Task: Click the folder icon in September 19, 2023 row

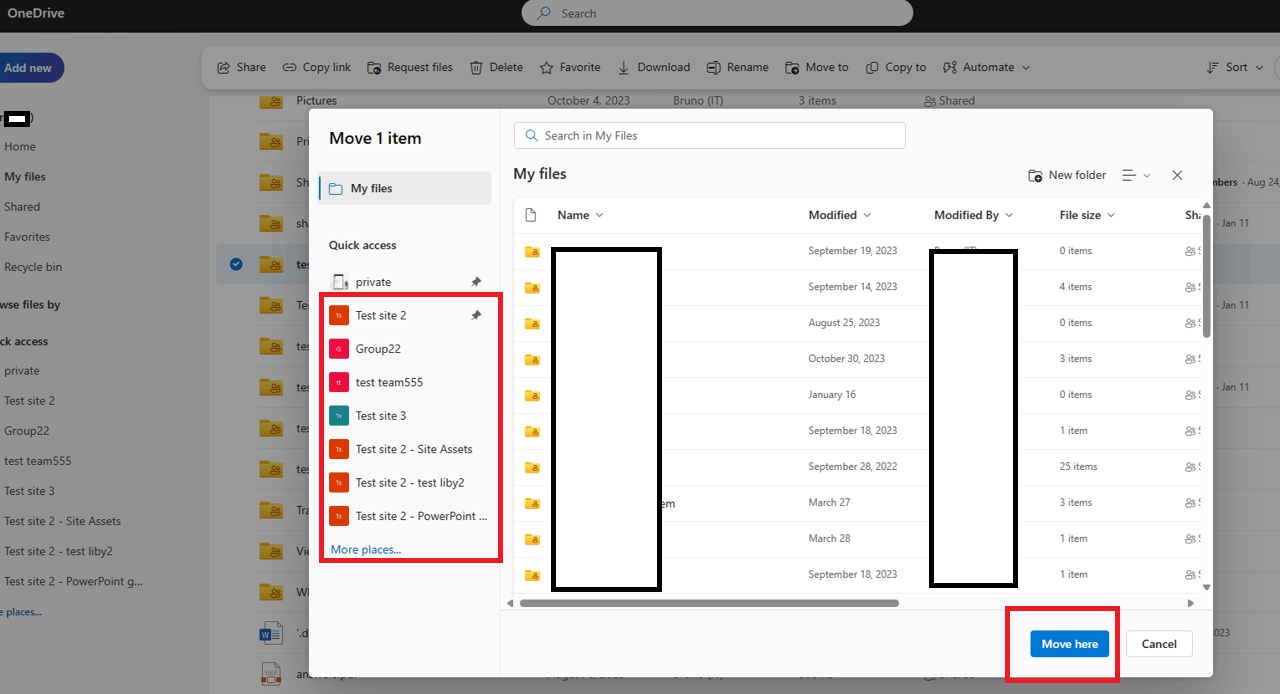Action: 532,251
